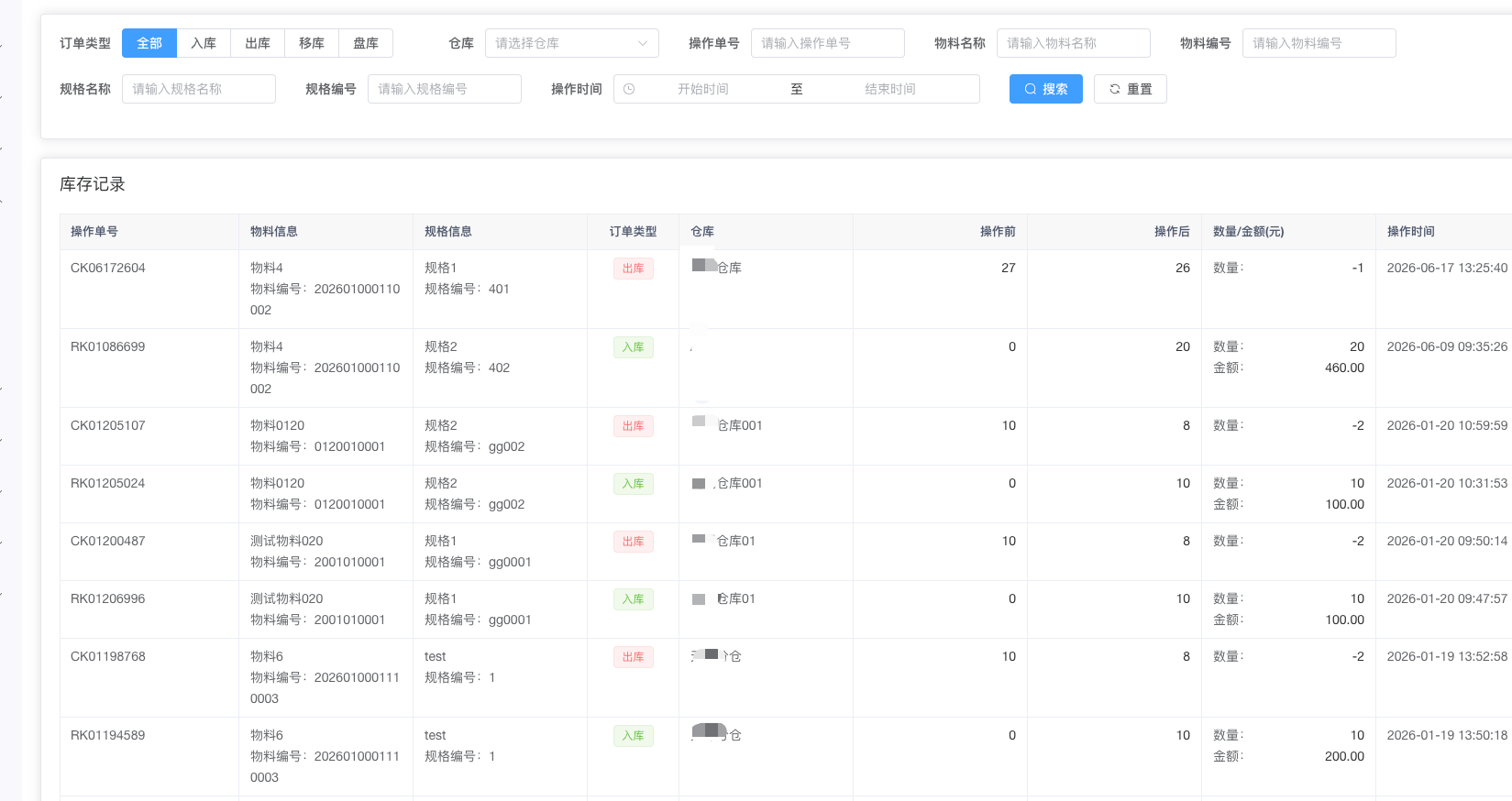
Task: Click the 入库 tag in row RK01206996
Action: tap(634, 599)
